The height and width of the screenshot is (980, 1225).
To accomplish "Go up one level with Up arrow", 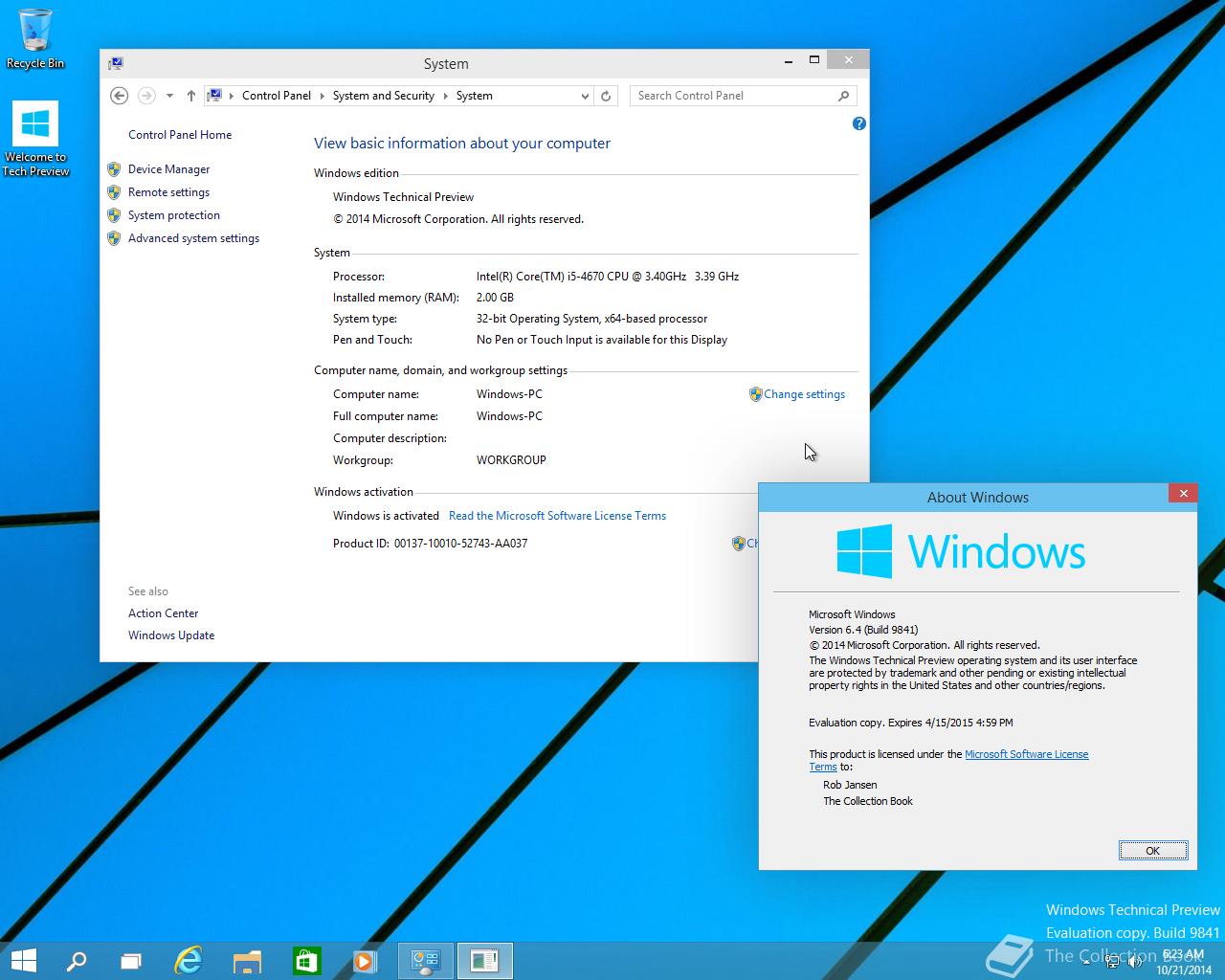I will 191,96.
